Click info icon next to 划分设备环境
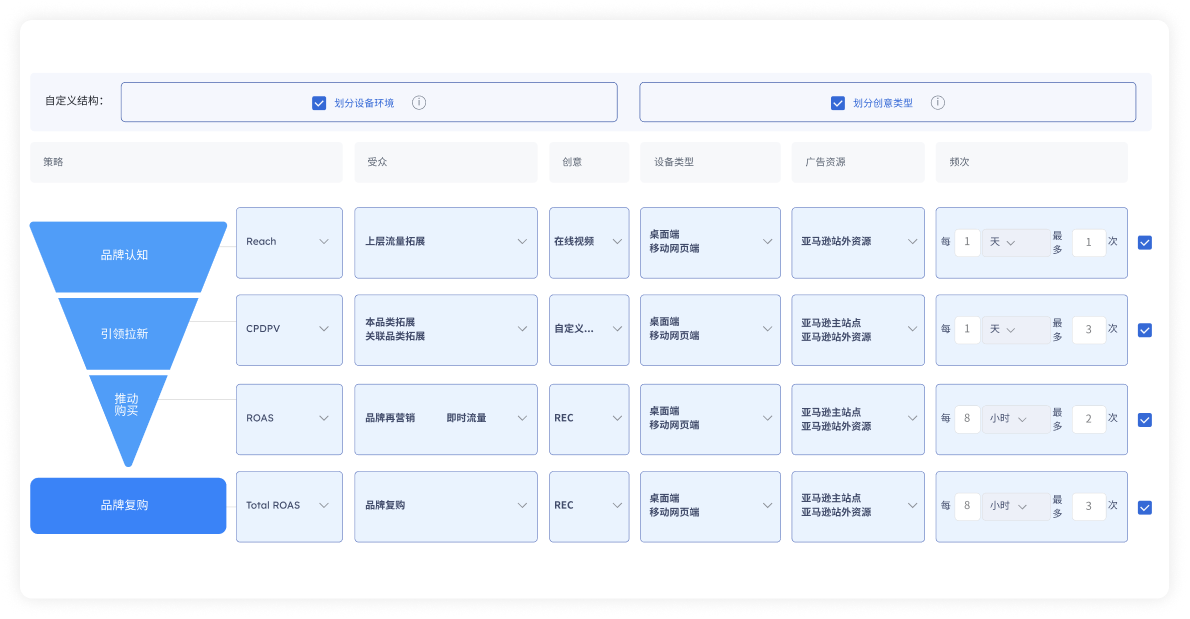Screen dimensions: 1190x619 [x=419, y=103]
